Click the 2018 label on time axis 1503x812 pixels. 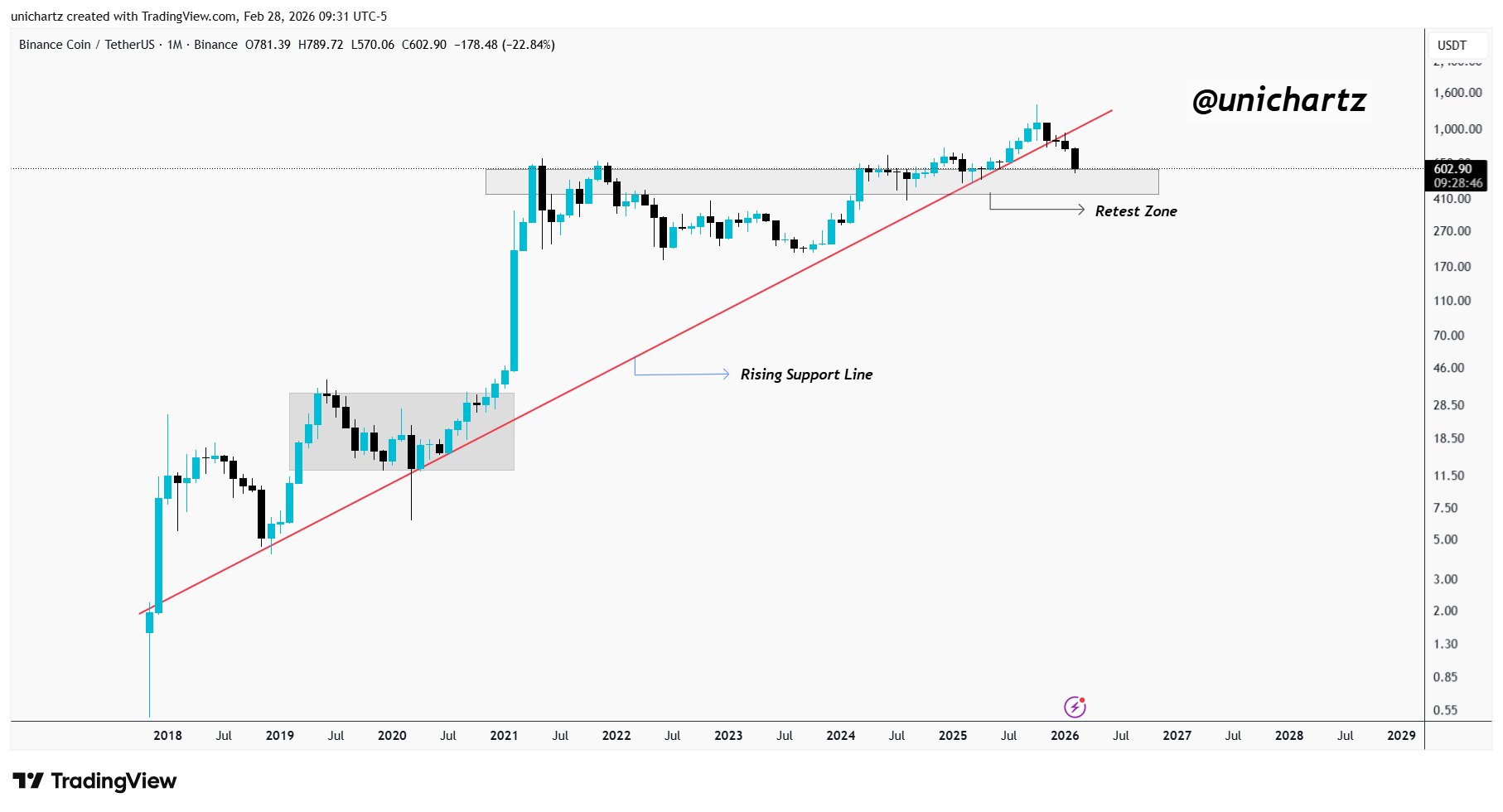(167, 735)
